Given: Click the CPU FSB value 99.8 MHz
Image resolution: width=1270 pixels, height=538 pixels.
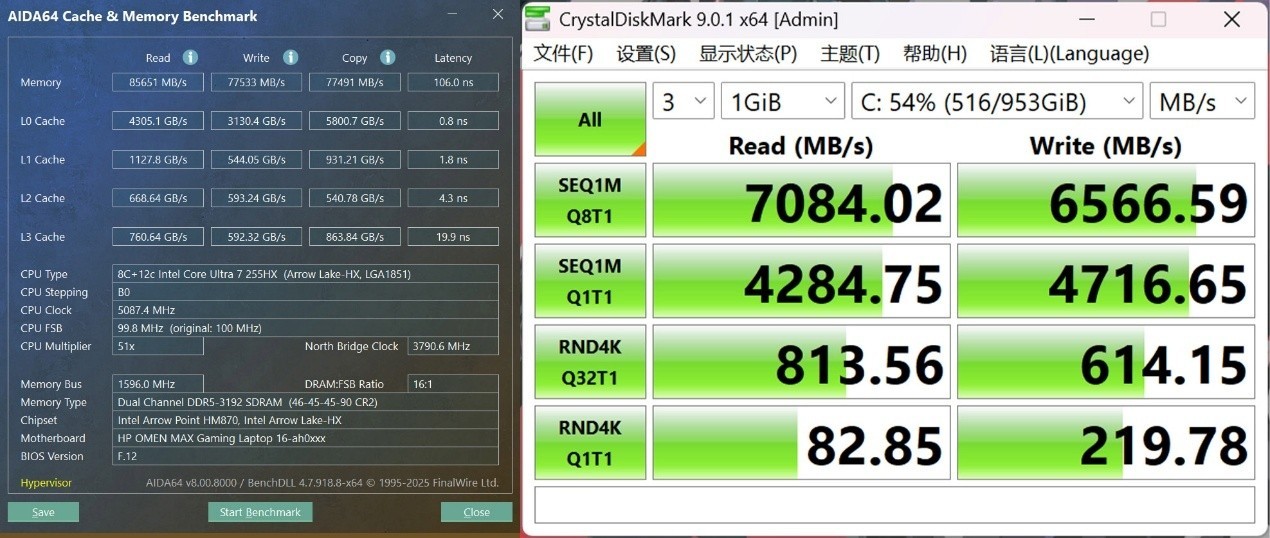Looking at the screenshot, I should point(306,328).
